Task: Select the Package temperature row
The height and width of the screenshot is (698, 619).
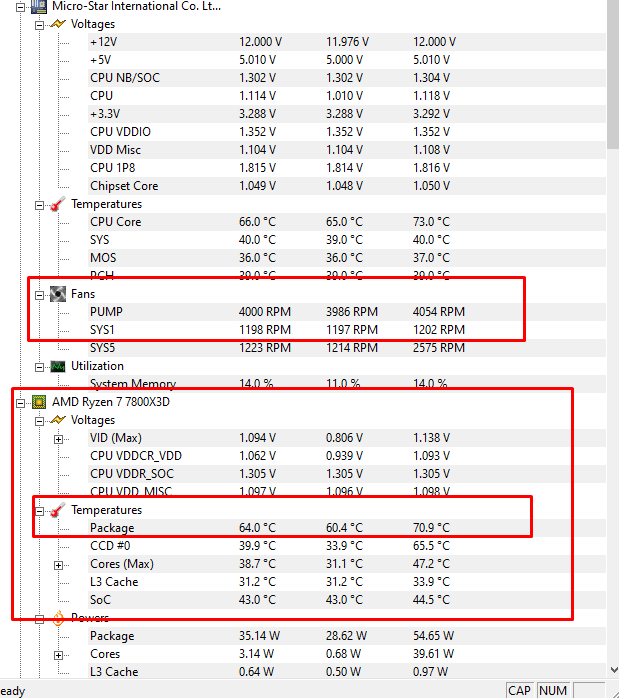Action: tap(347, 528)
